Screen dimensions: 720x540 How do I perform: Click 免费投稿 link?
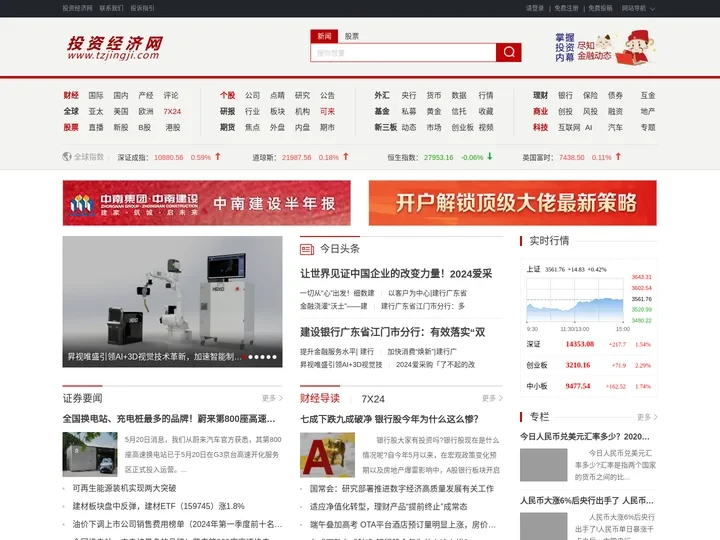(x=600, y=8)
